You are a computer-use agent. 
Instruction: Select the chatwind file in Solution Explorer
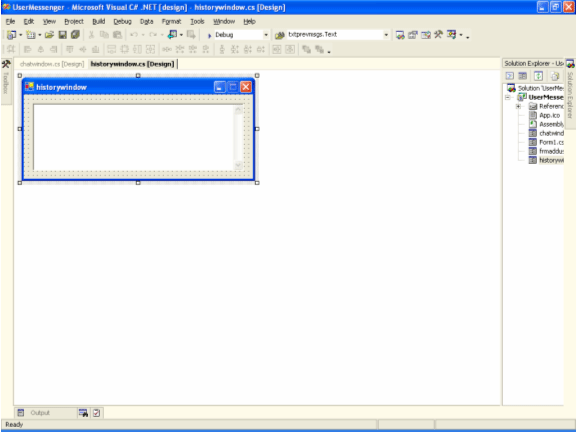pos(551,133)
